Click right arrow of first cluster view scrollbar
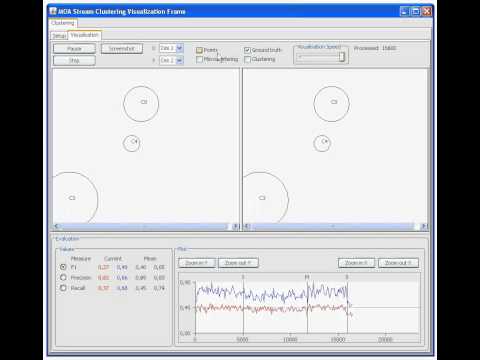The width and height of the screenshot is (480, 360). [235, 226]
